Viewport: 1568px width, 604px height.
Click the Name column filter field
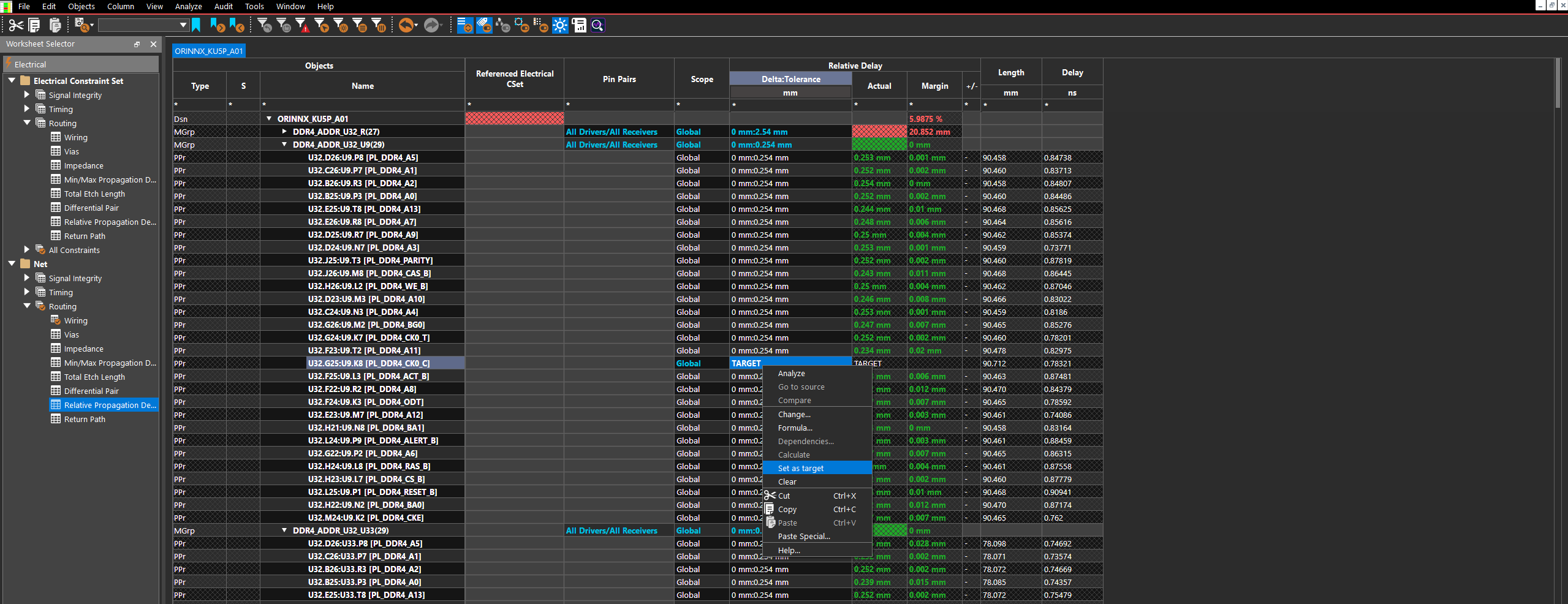click(x=362, y=105)
